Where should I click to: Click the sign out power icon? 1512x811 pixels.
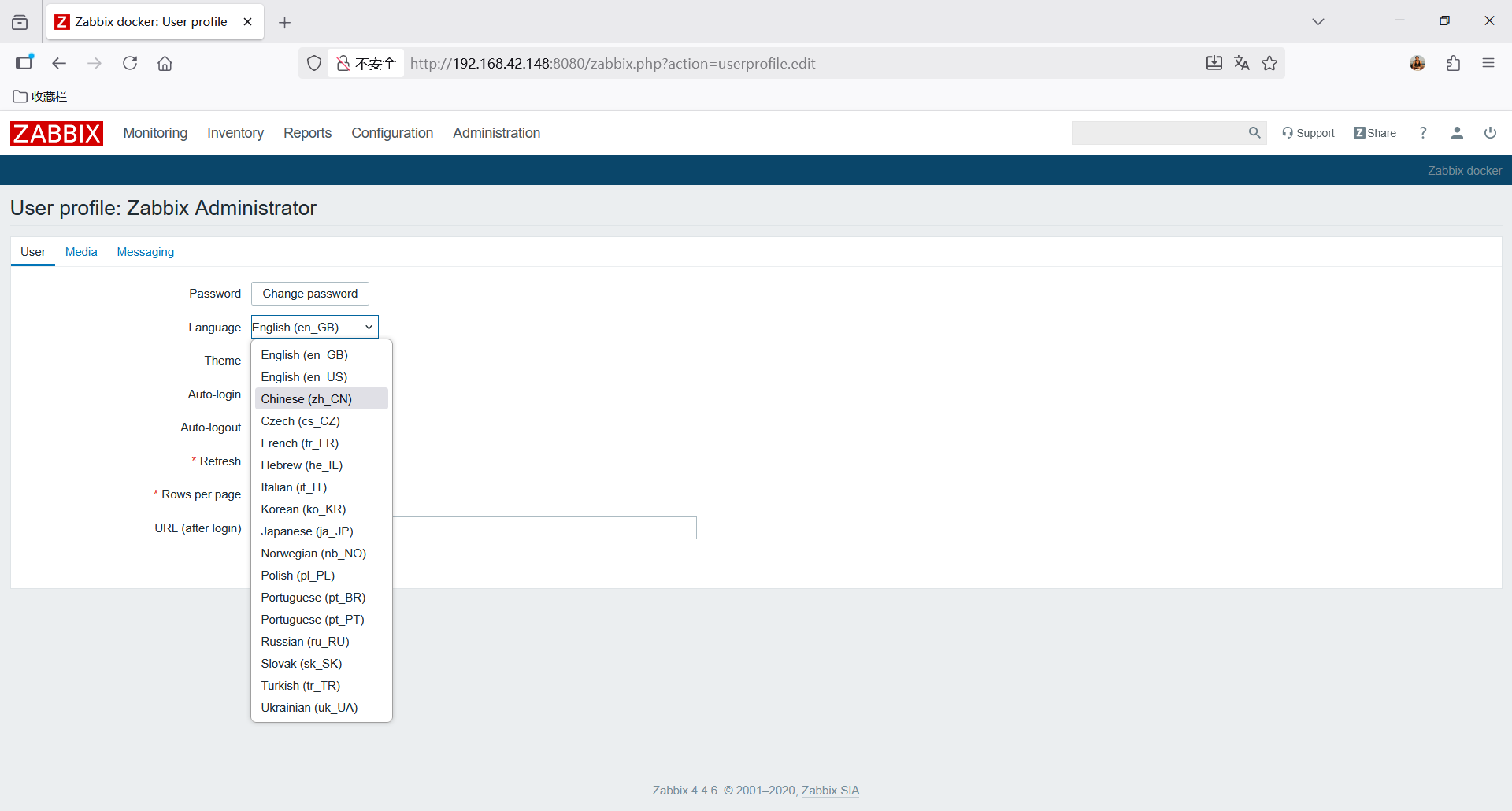(x=1490, y=133)
